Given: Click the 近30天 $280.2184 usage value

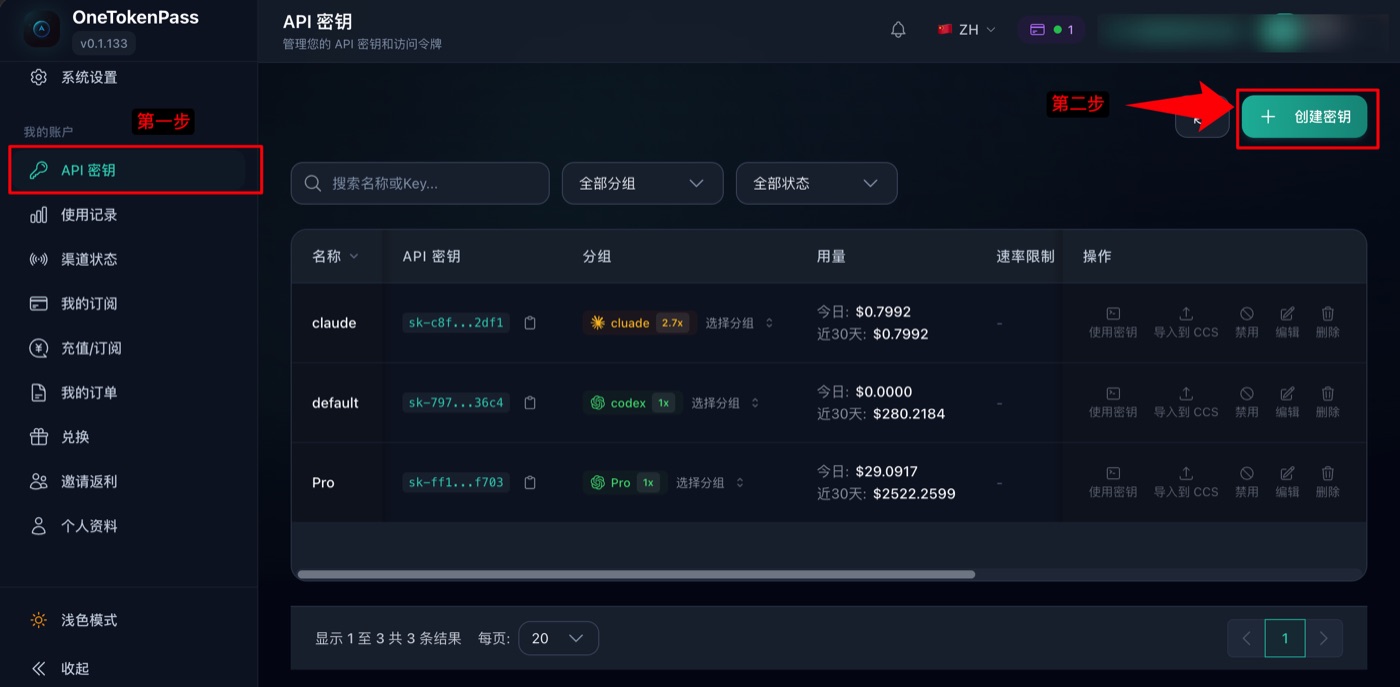Looking at the screenshot, I should point(909,413).
